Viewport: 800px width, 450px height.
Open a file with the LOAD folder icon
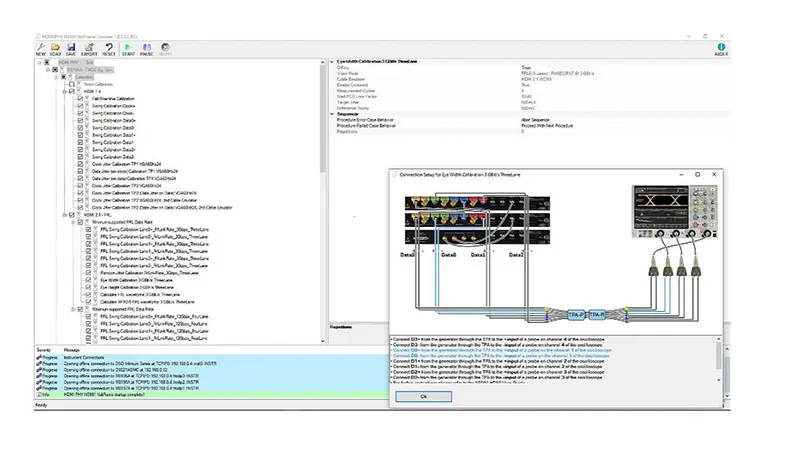pos(55,47)
